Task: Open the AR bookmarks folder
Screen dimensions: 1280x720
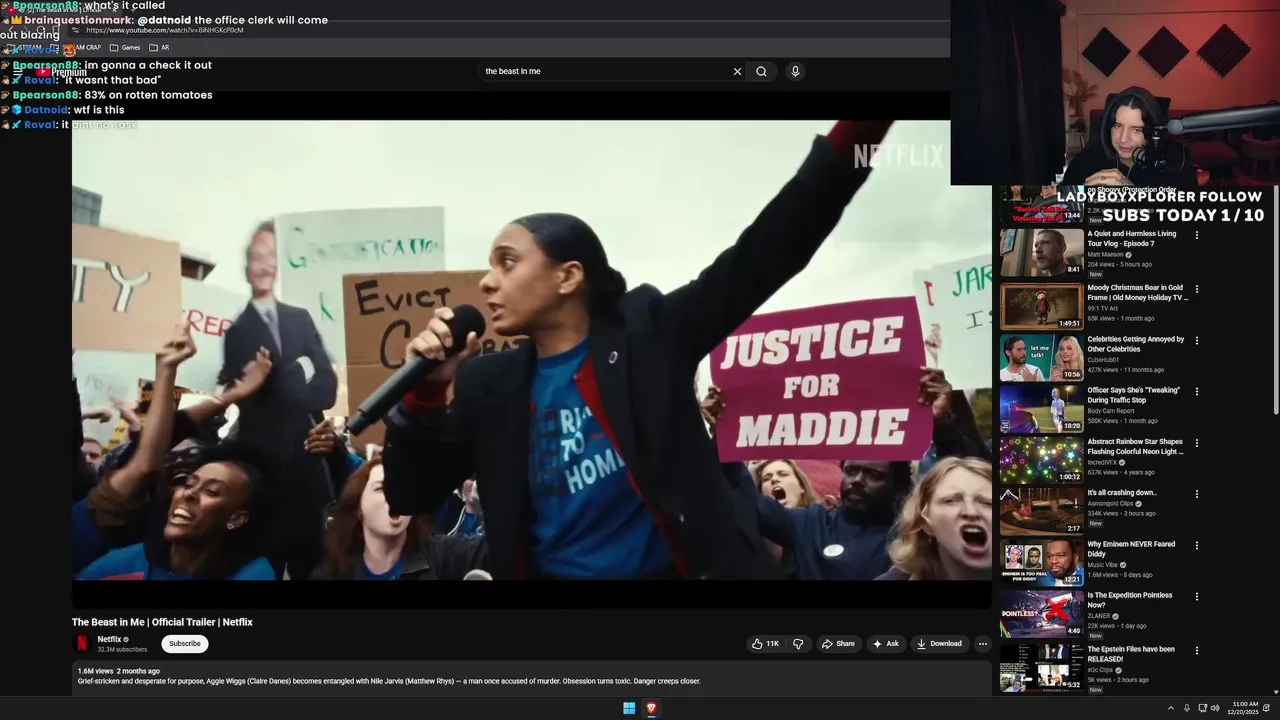Action: coord(159,47)
